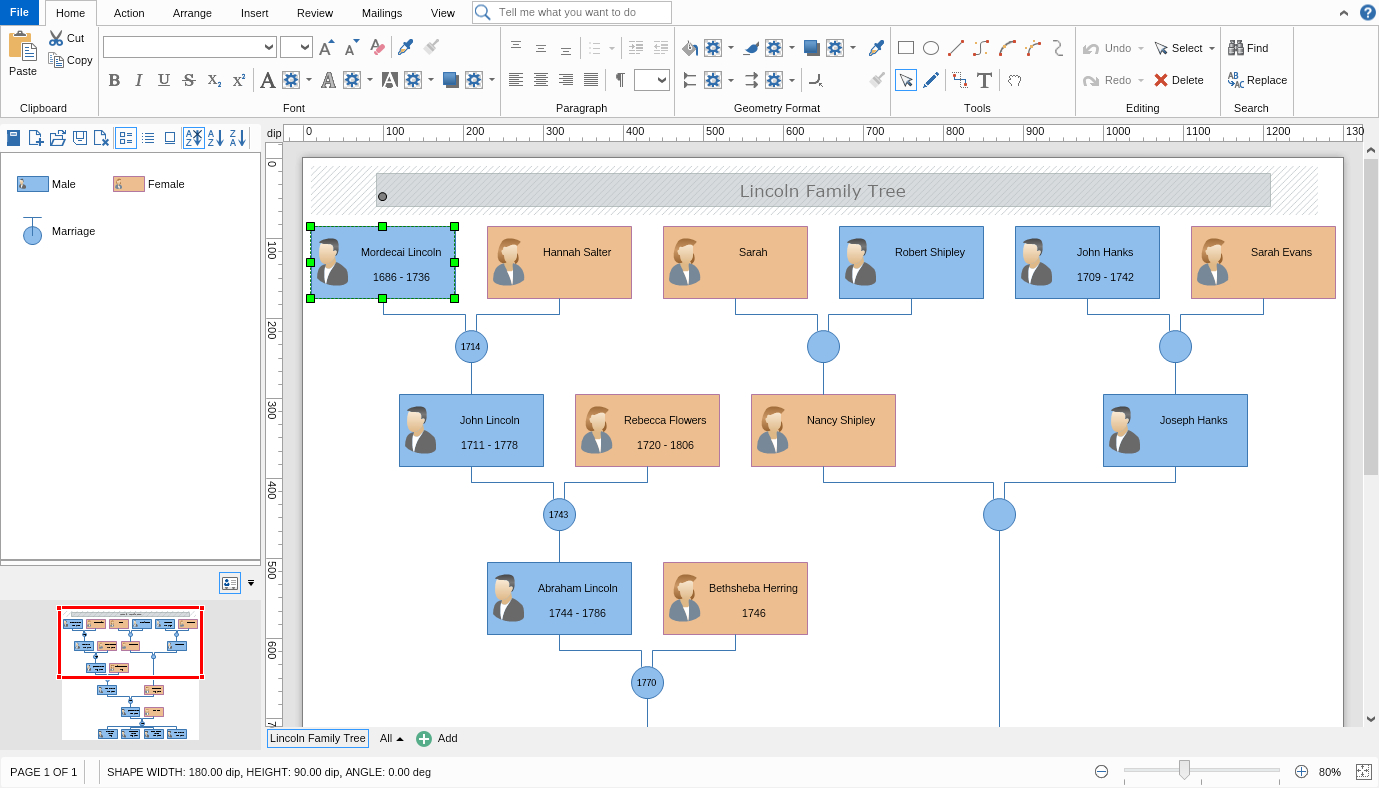Viewport: 1379px width, 788px height.
Task: Click the Cut scissors icon
Action: [x=56, y=38]
